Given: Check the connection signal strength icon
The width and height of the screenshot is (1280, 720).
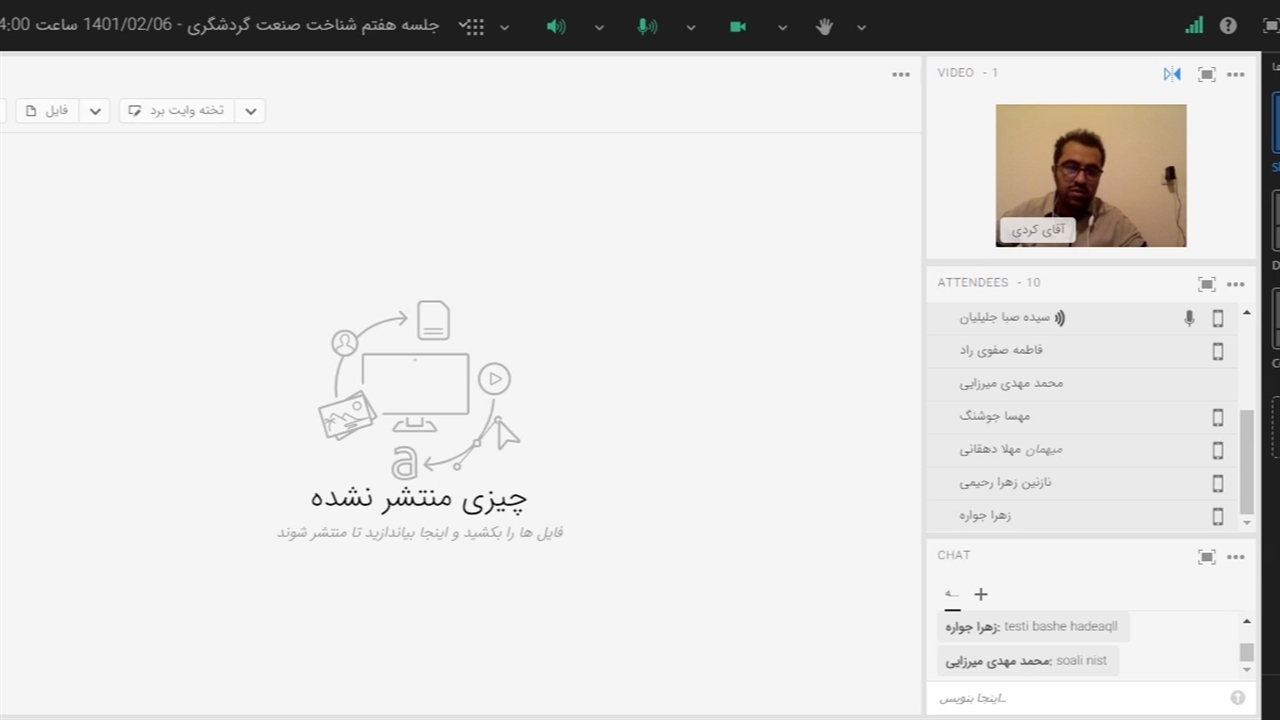Looking at the screenshot, I should 1194,26.
